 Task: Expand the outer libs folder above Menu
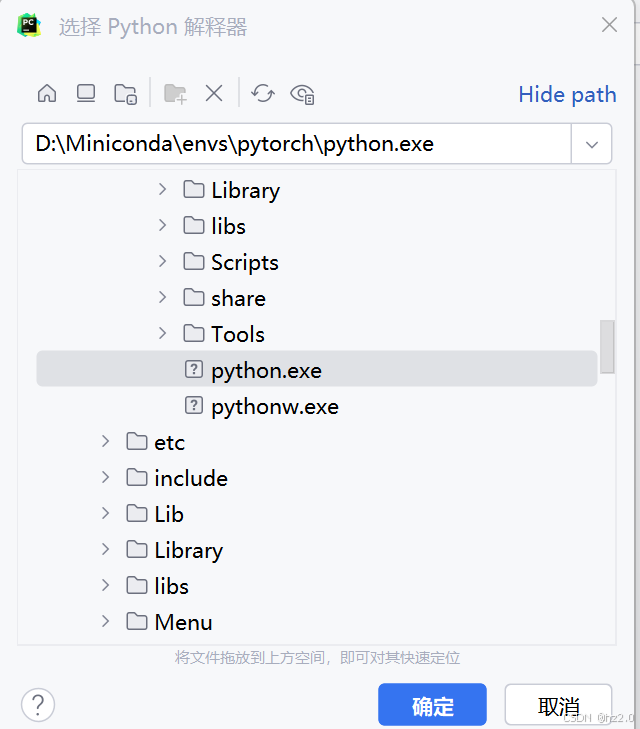pyautogui.click(x=106, y=585)
